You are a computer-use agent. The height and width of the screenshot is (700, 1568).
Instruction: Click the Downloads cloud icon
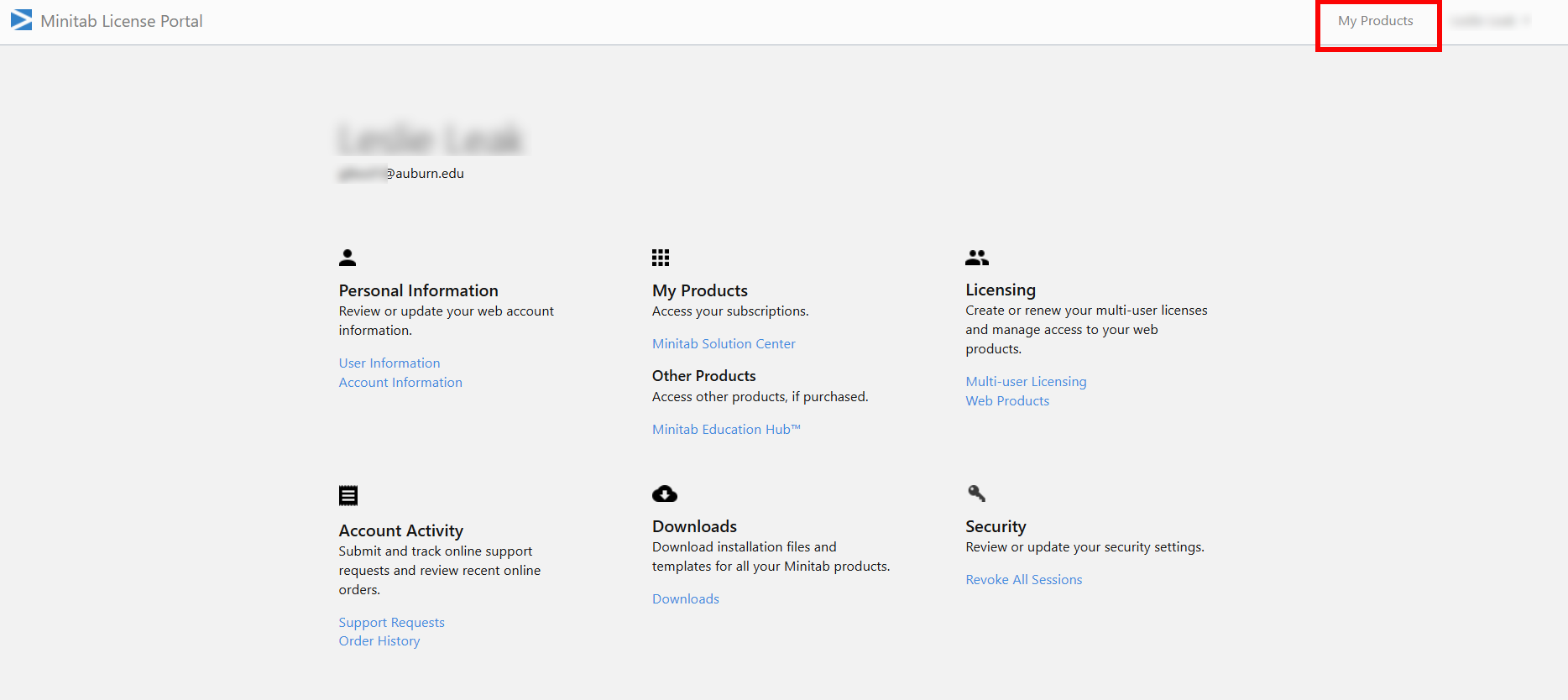pos(665,494)
